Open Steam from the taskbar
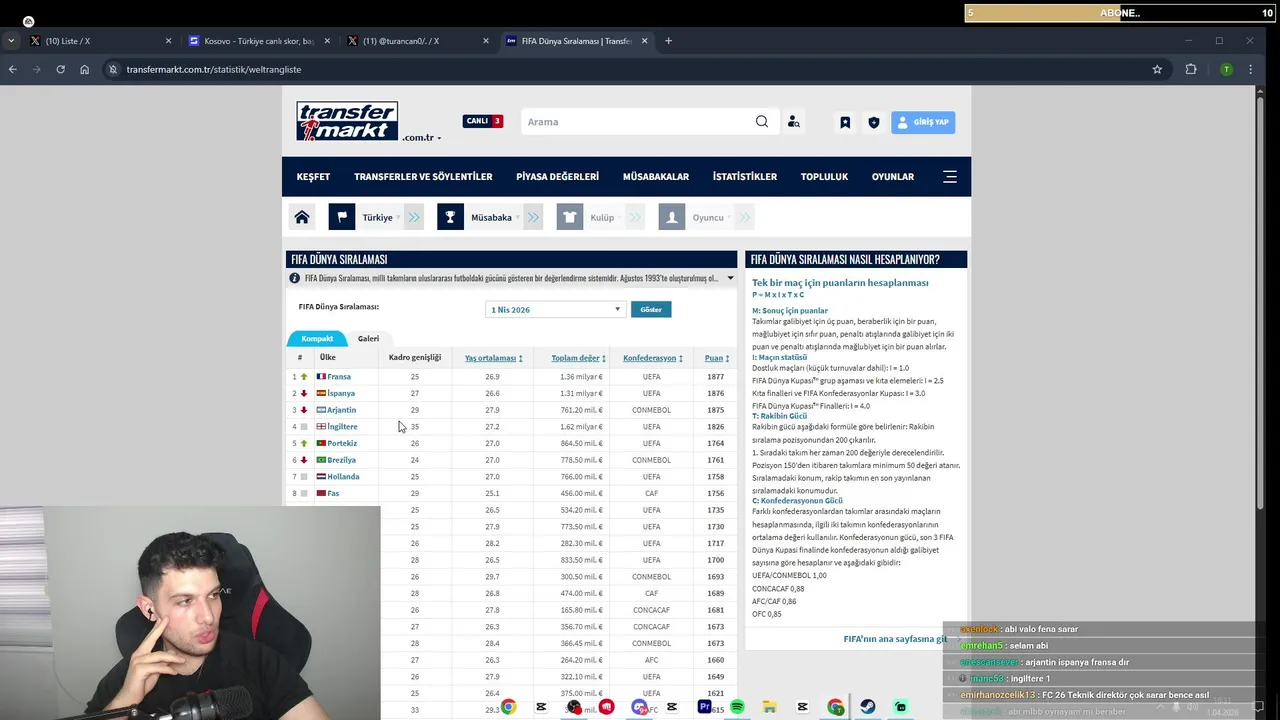The image size is (1280, 720). pyautogui.click(x=868, y=707)
